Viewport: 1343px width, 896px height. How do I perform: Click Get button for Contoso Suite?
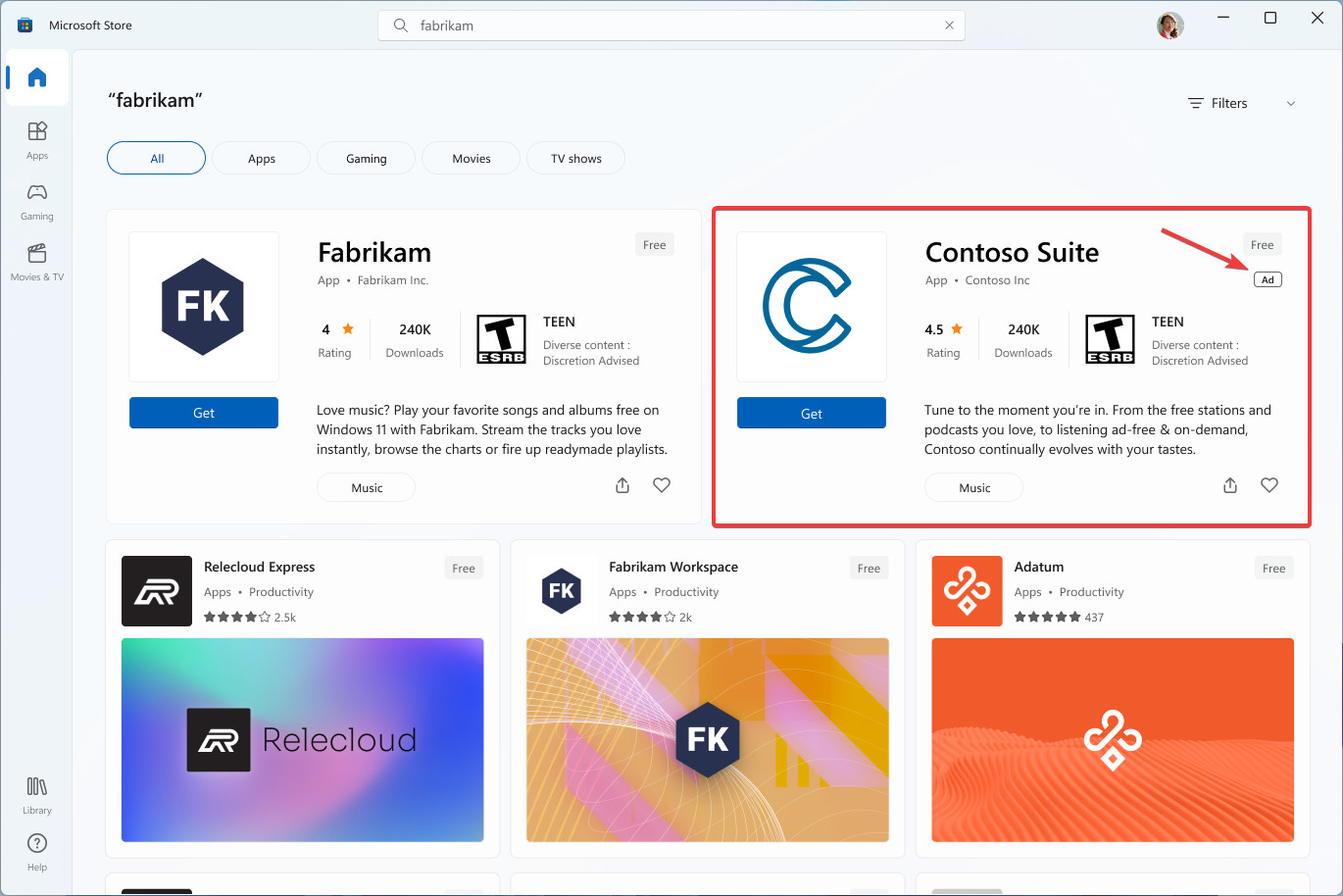[812, 414]
